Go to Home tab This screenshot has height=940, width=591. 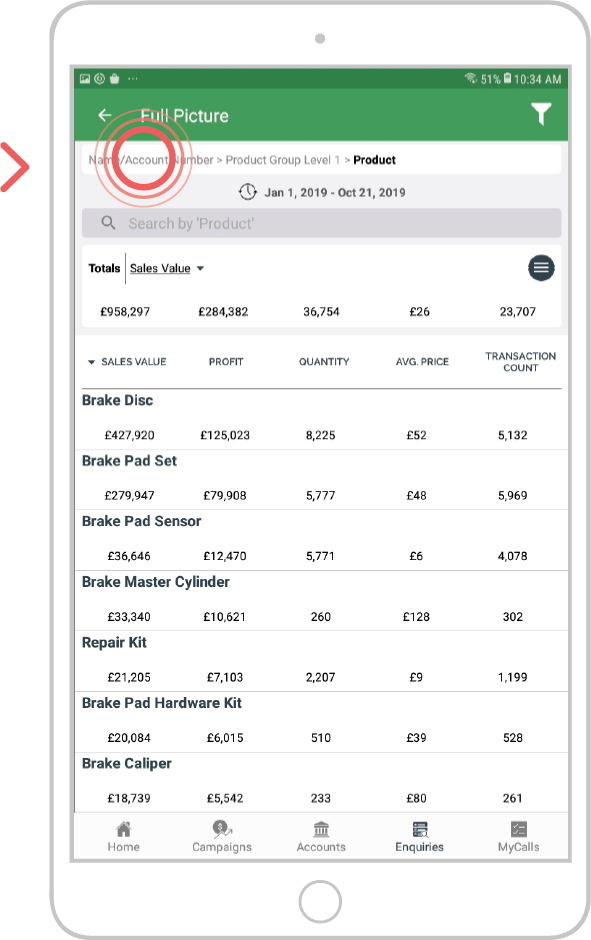pos(123,836)
